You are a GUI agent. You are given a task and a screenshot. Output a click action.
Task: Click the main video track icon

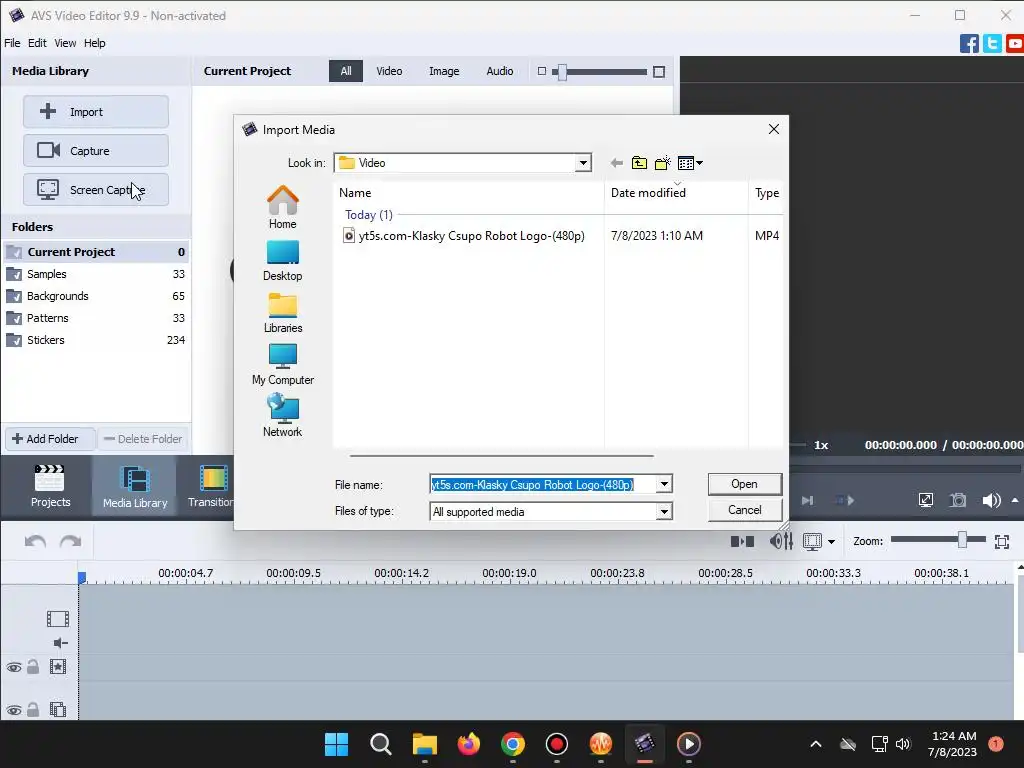[x=57, y=618]
